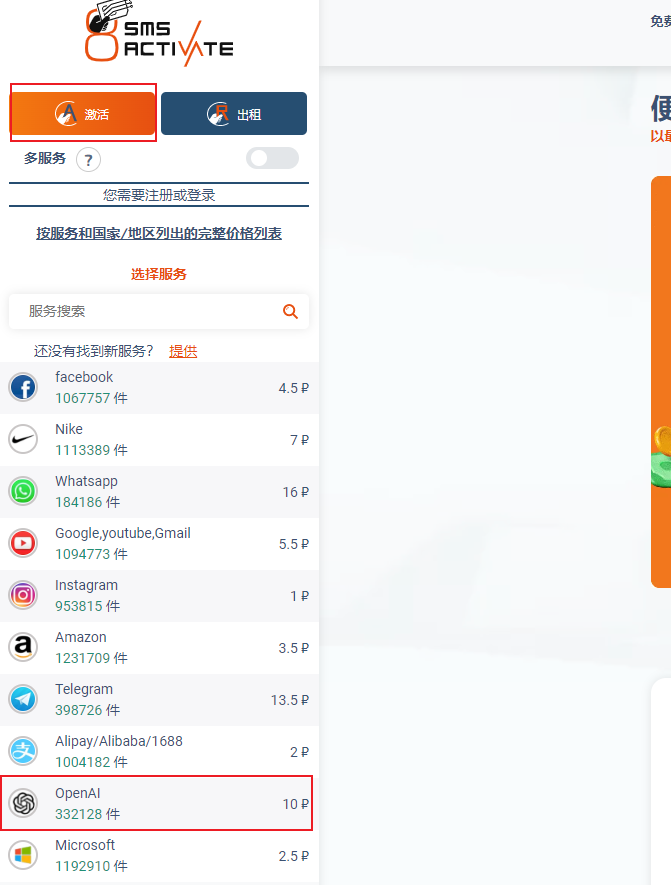Select the YouTube/Google service icon

[23, 544]
